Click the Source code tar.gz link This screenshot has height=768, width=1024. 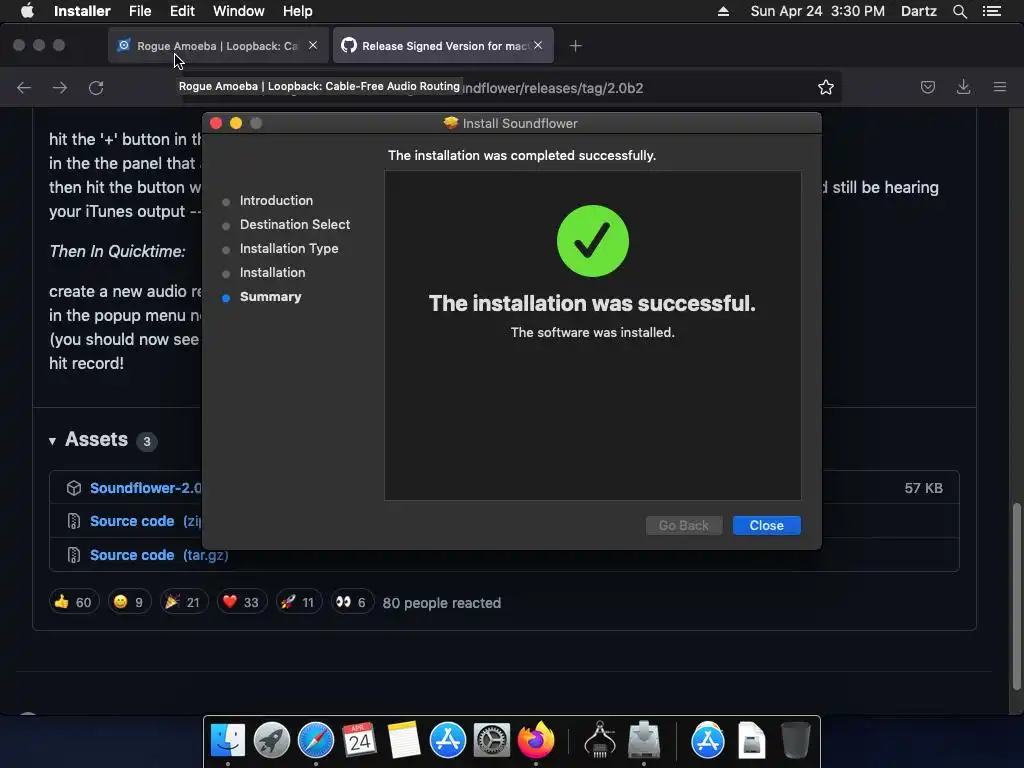click(159, 555)
